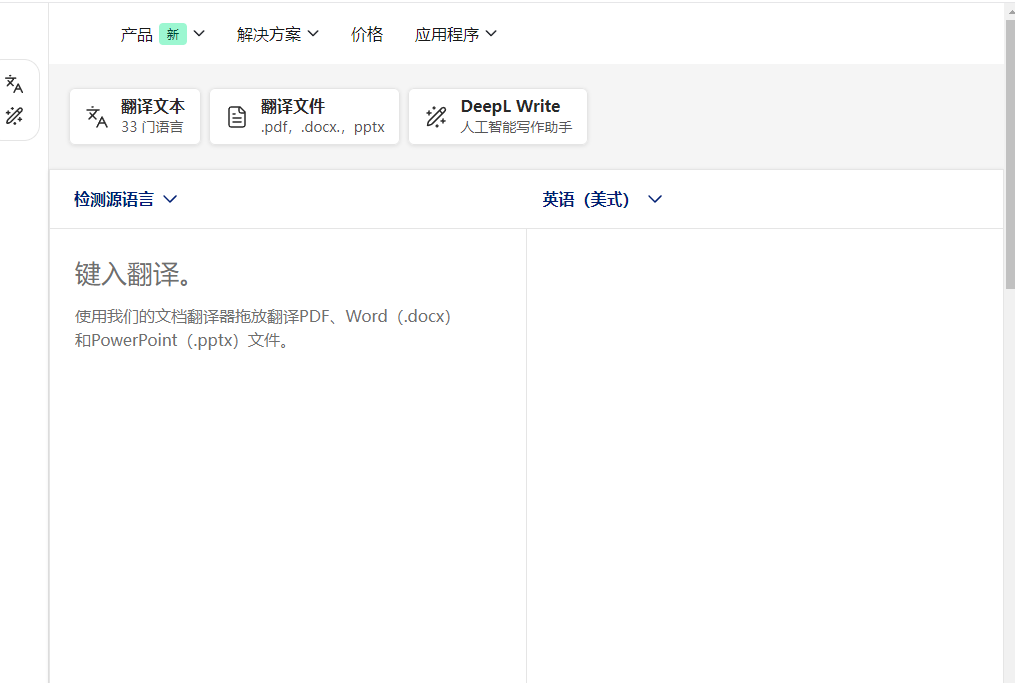
Task: Open the 英语 (美式) target language dropdown
Action: click(602, 199)
